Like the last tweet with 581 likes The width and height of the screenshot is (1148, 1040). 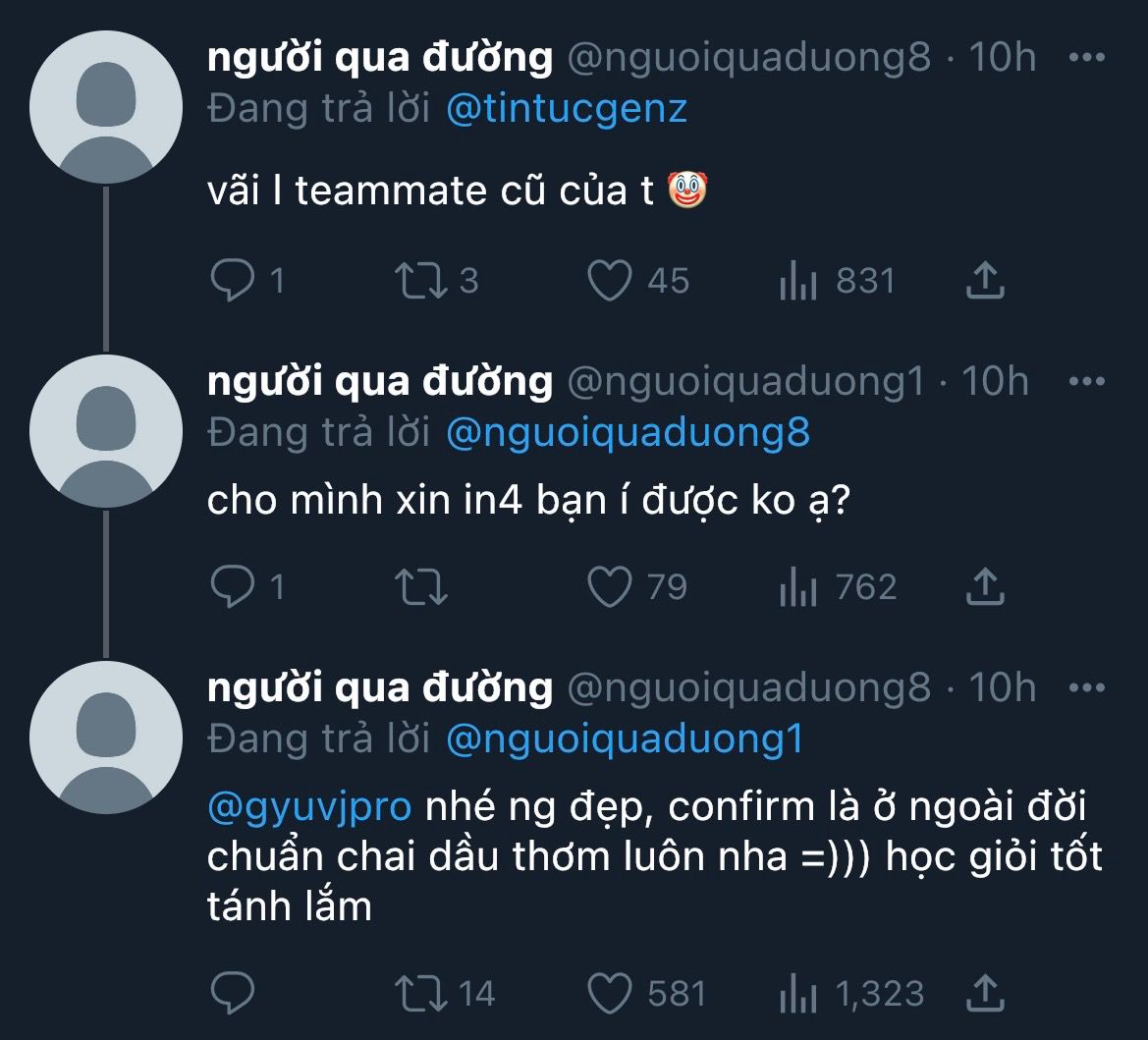coord(610,993)
